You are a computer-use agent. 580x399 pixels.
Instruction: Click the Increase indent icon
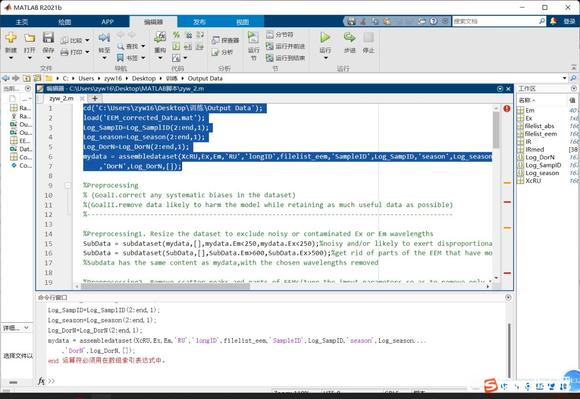coord(188,47)
